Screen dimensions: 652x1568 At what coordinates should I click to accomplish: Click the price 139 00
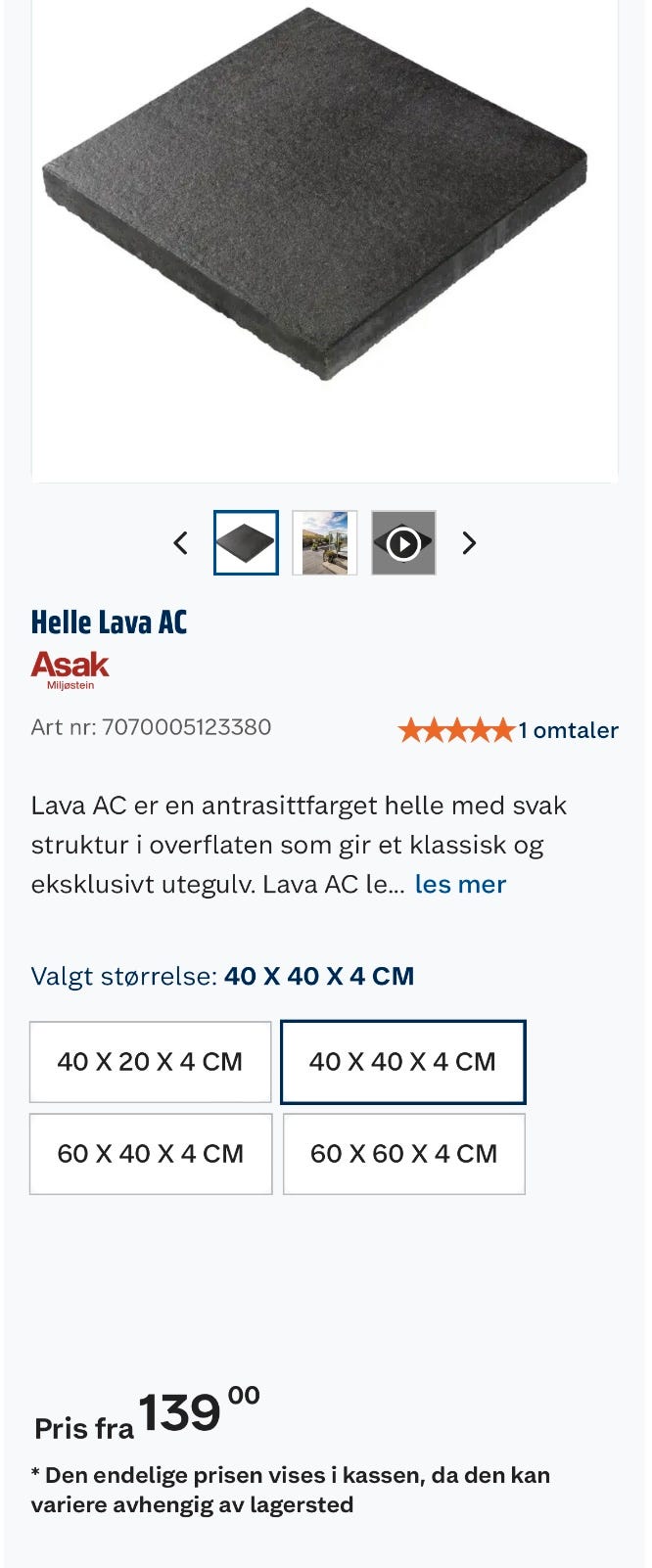(x=199, y=1411)
